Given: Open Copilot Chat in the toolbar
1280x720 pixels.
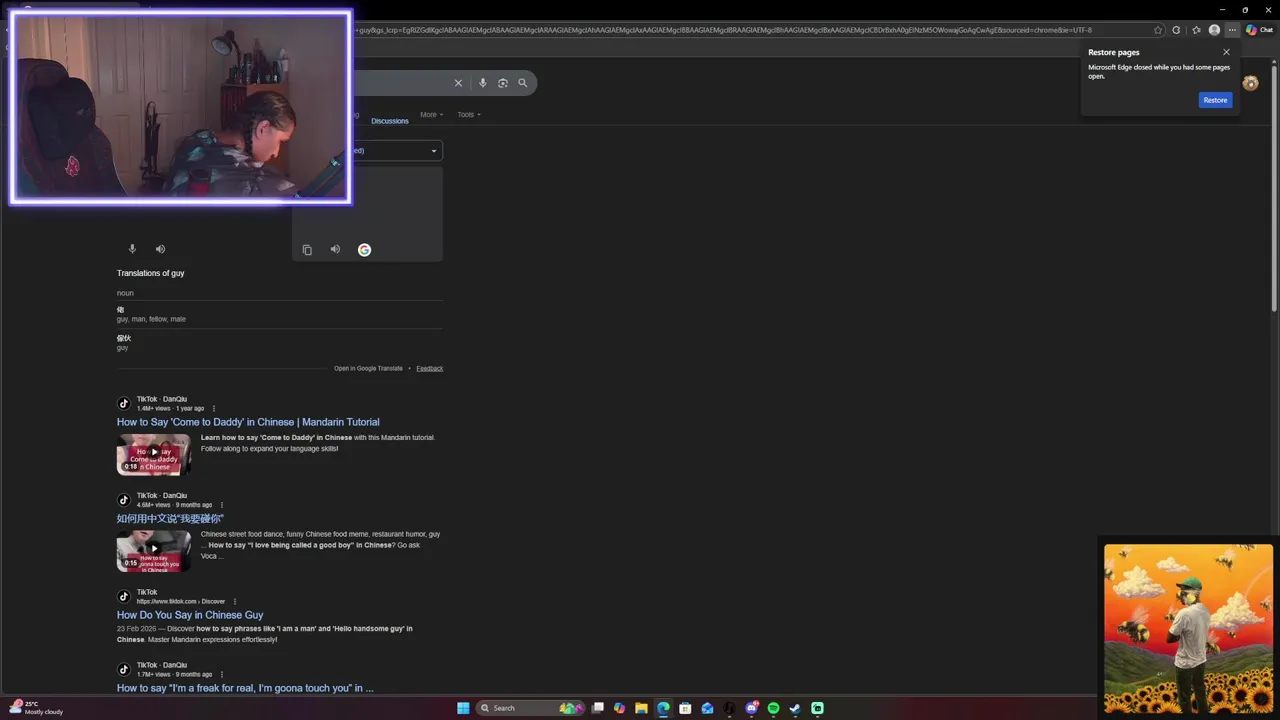Looking at the screenshot, I should point(1259,30).
